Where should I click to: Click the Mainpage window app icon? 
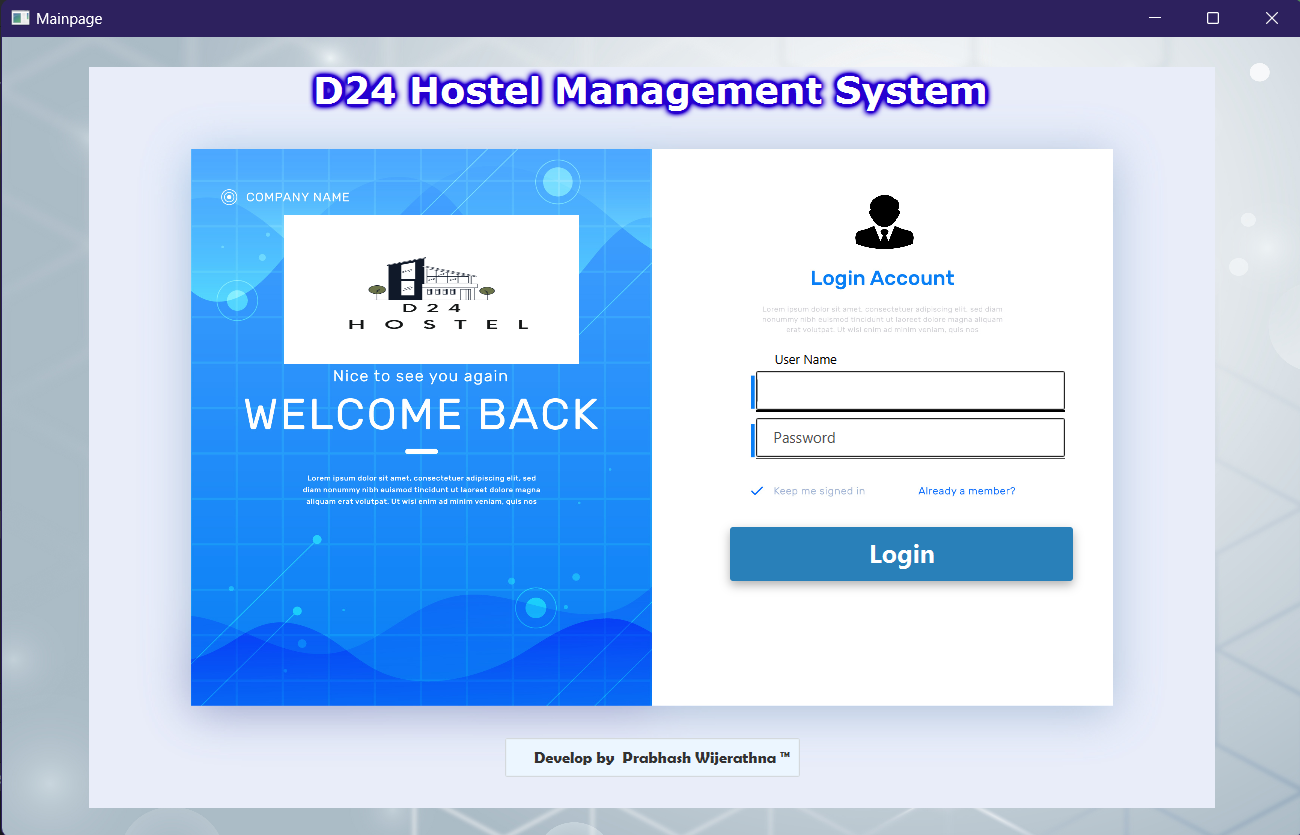coord(20,18)
